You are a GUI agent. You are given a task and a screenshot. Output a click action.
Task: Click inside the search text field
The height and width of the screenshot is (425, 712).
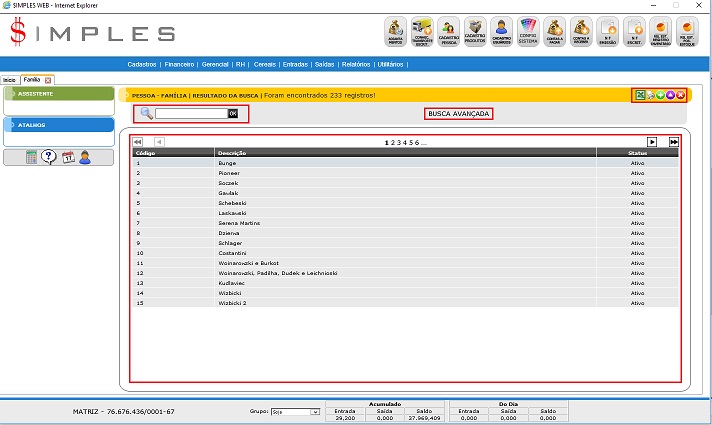(x=191, y=114)
